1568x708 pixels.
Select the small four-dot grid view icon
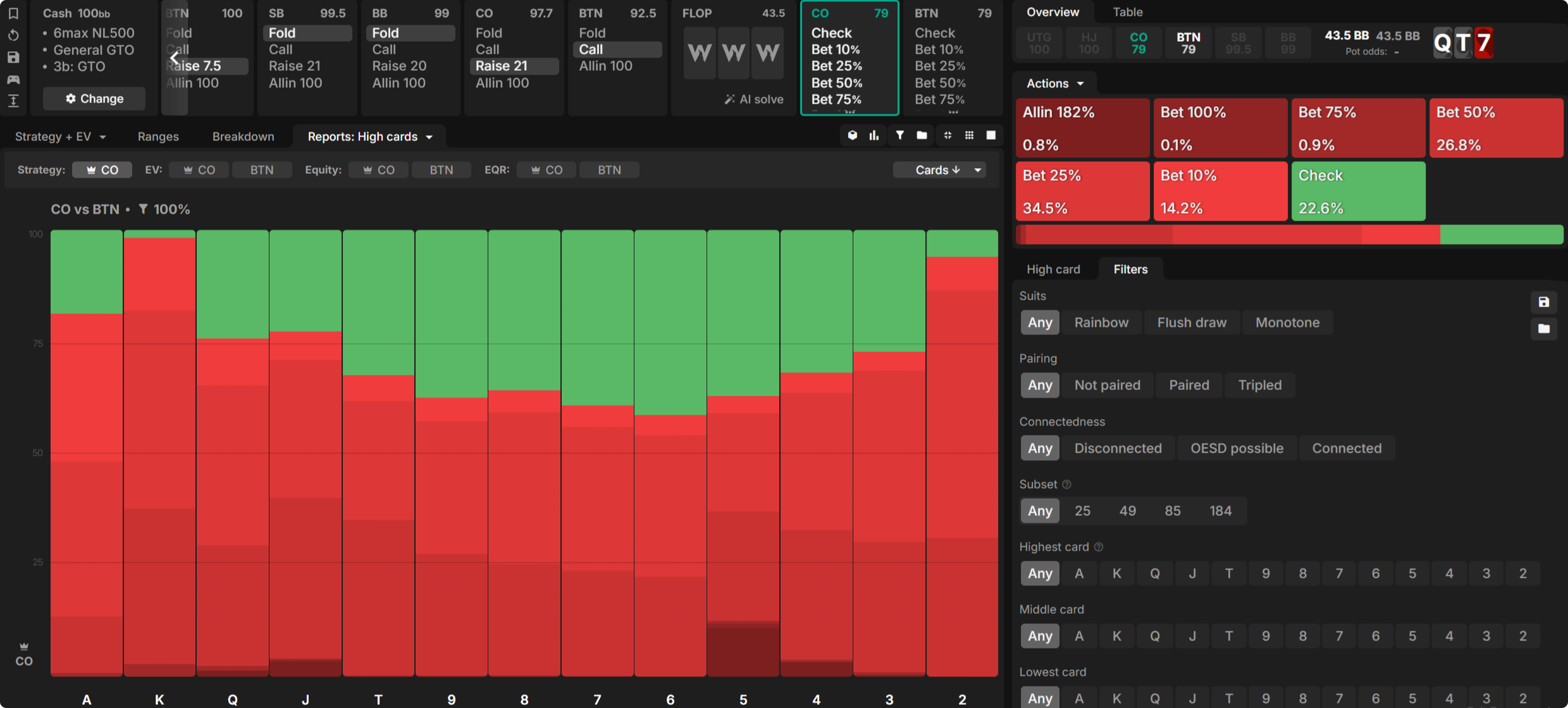pyautogui.click(x=948, y=135)
